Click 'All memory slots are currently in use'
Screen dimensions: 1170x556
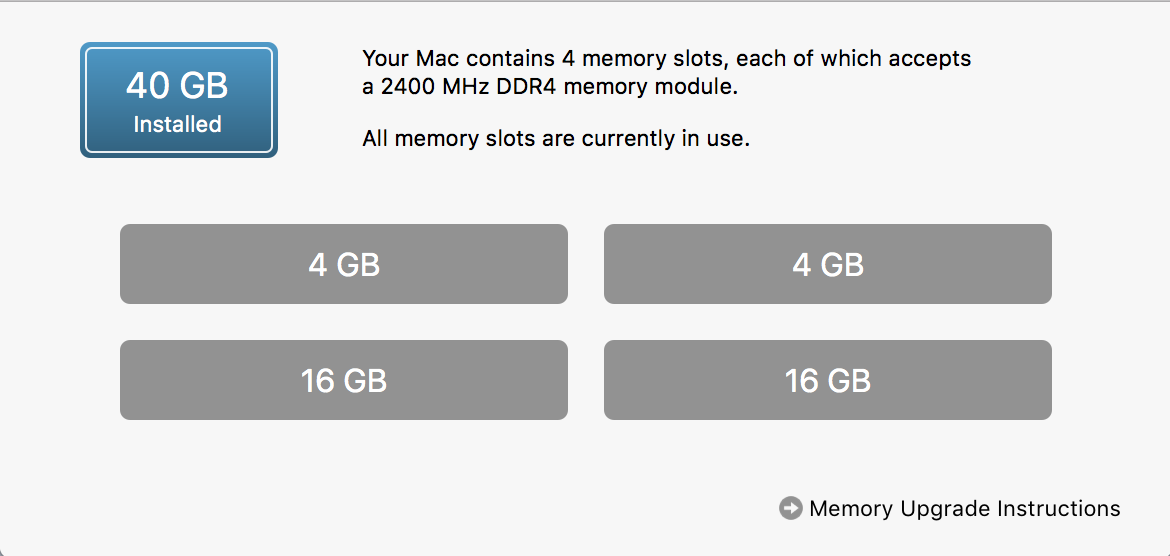pyautogui.click(x=556, y=139)
